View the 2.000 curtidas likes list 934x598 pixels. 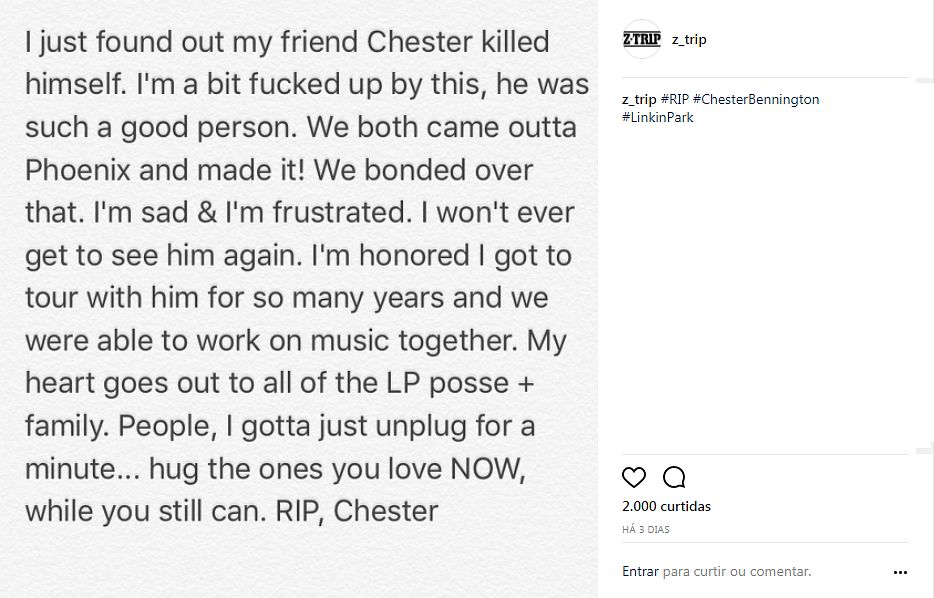tap(666, 506)
